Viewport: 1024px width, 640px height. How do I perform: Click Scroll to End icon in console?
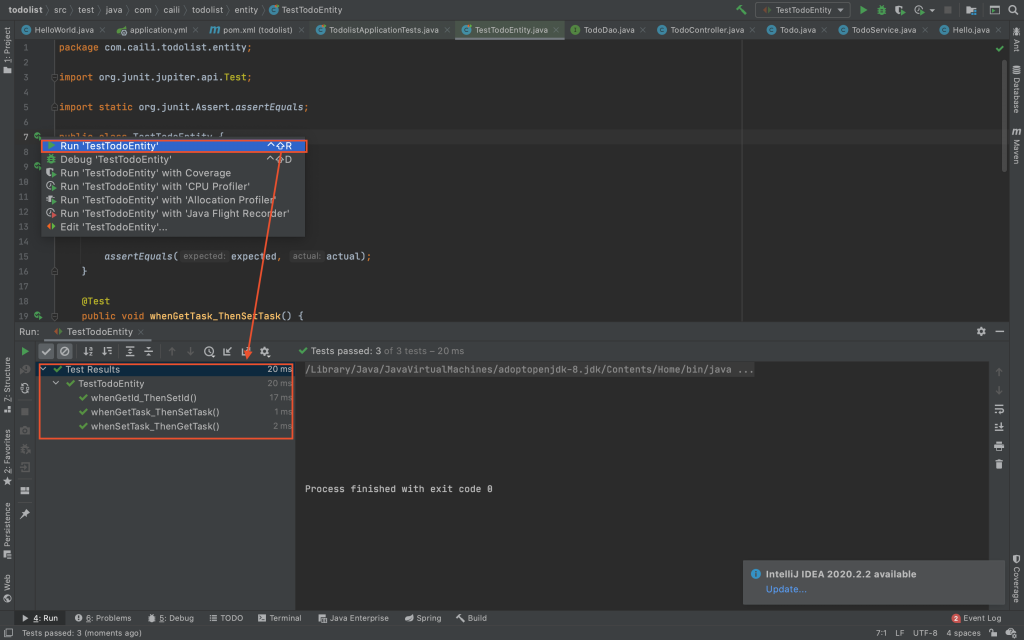(999, 427)
